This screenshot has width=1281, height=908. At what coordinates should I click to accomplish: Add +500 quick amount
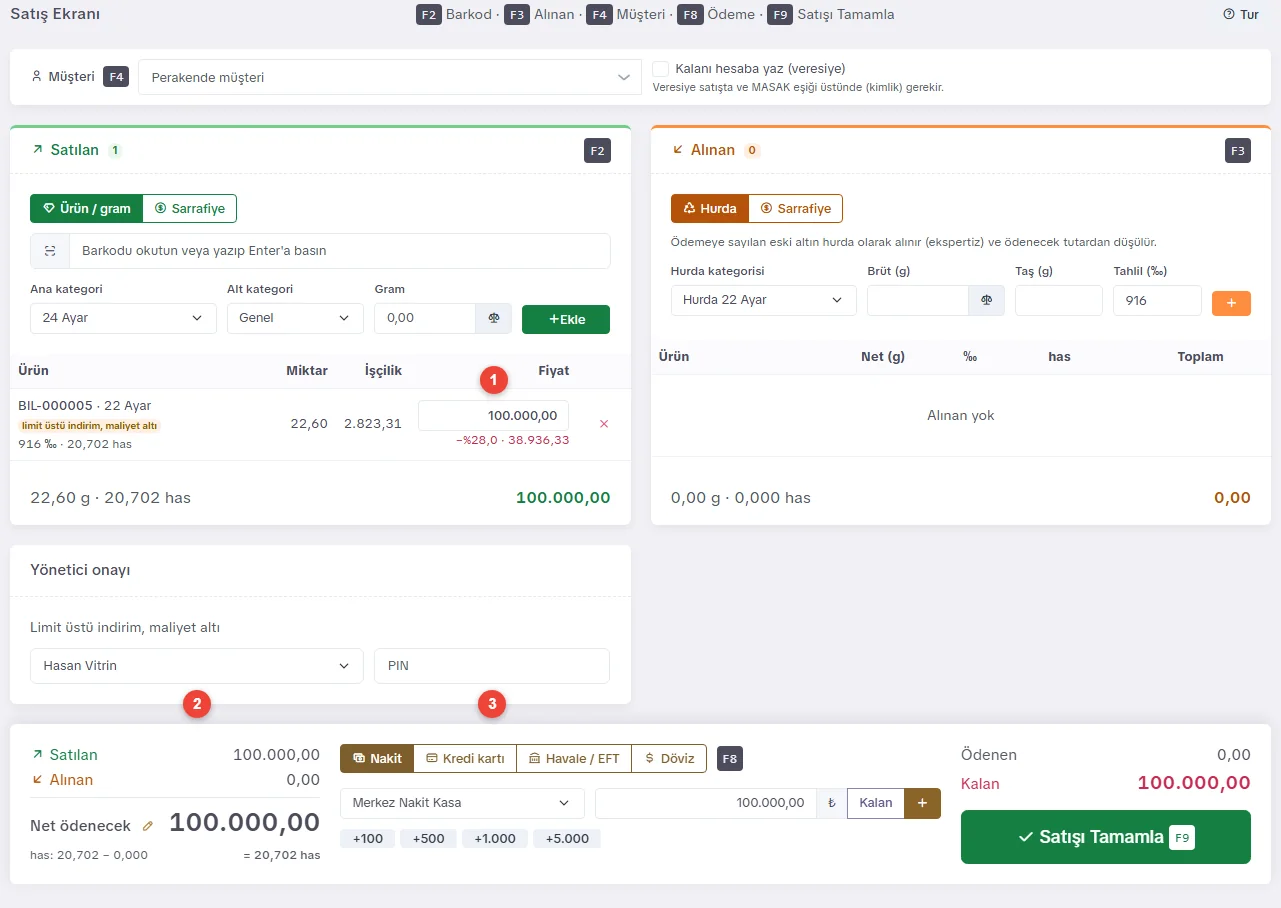(x=429, y=838)
